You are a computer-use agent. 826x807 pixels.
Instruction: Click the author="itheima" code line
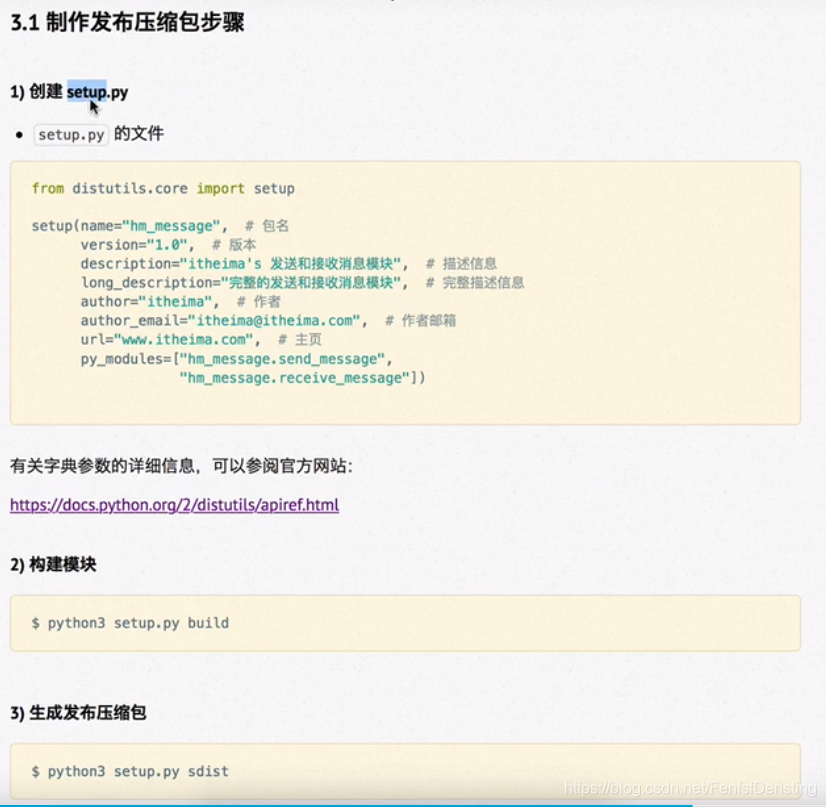(181, 302)
